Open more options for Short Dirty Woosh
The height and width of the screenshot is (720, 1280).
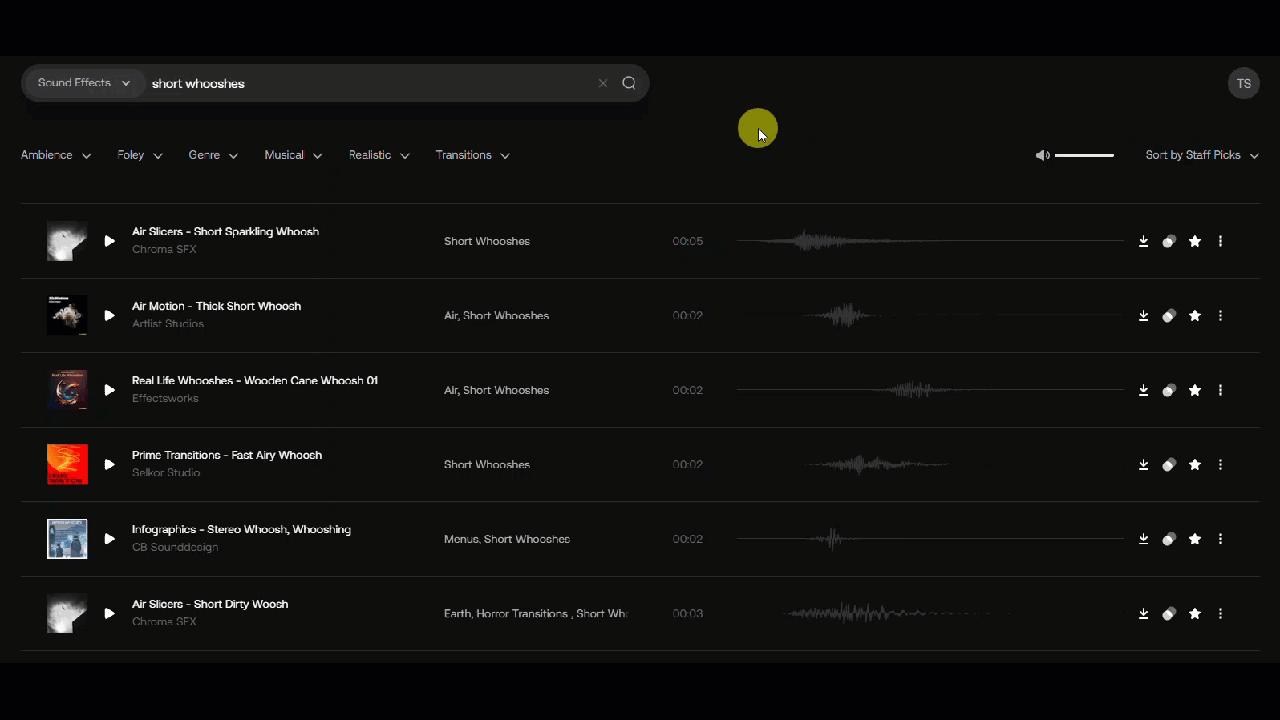tap(1220, 614)
